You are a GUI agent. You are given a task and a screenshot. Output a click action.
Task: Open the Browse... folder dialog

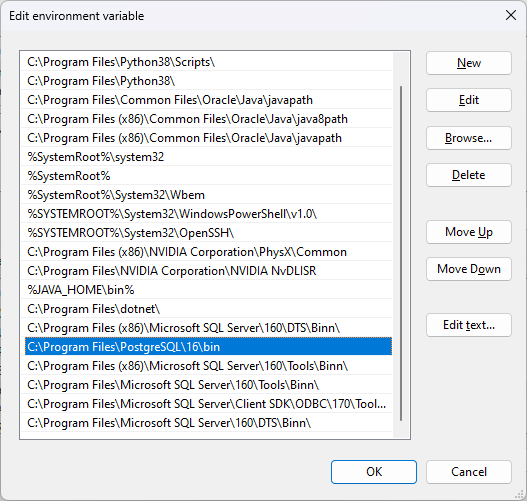[x=469, y=138]
